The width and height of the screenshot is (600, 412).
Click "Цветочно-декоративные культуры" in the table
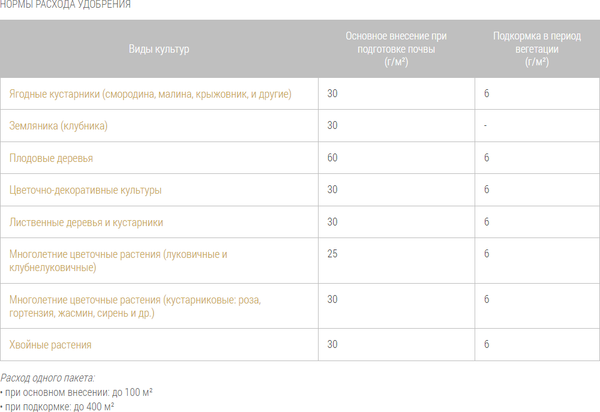point(85,189)
